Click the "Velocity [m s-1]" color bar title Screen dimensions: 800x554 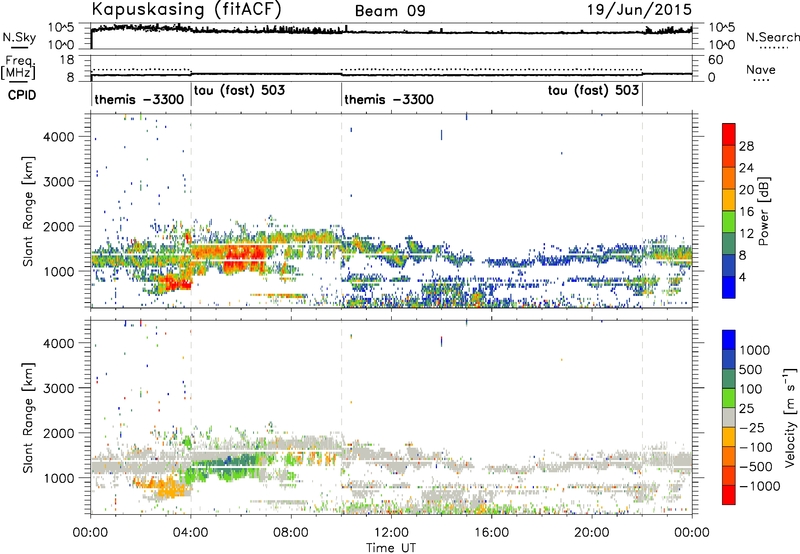[790, 417]
